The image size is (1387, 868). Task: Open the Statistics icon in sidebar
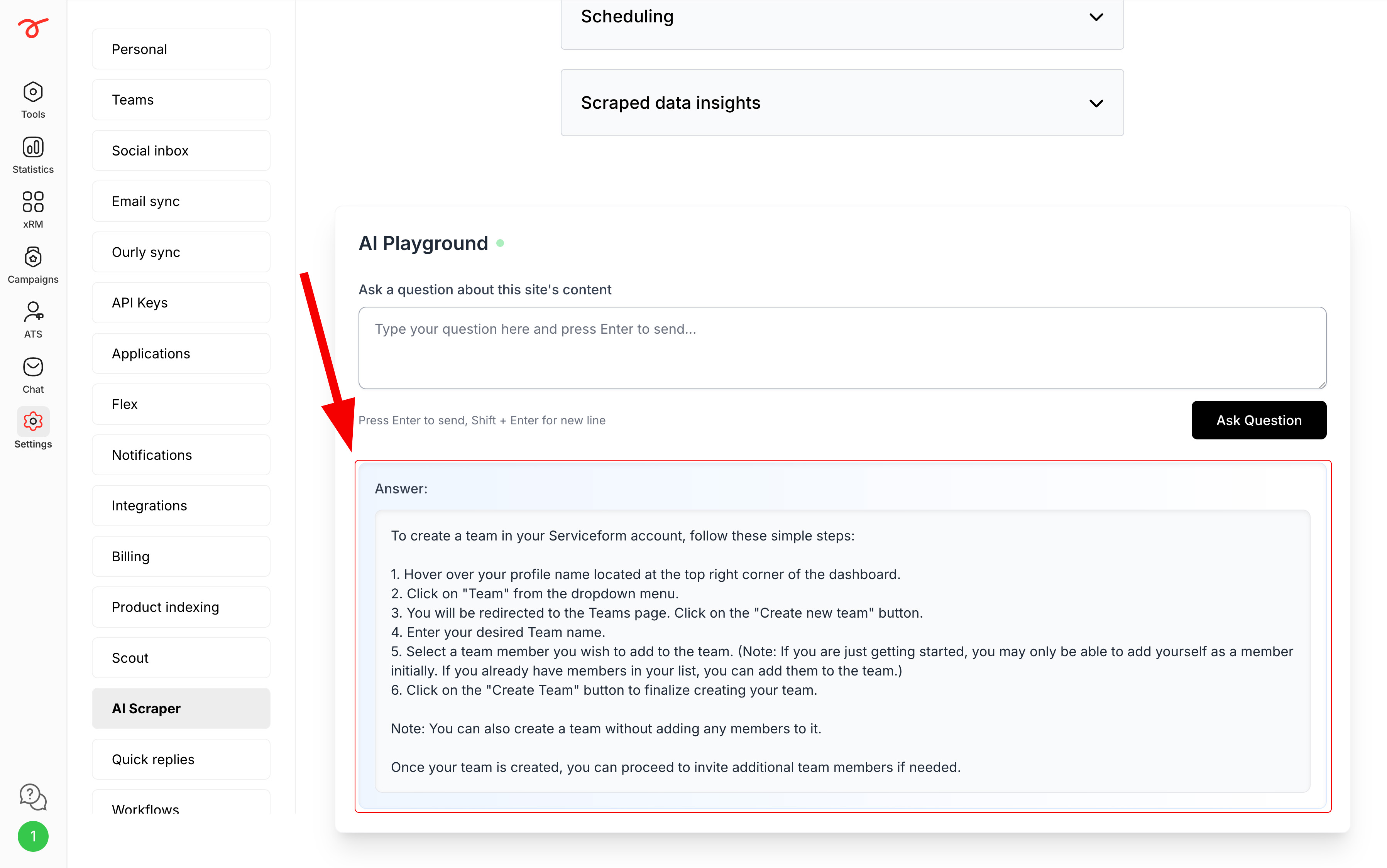[x=33, y=147]
